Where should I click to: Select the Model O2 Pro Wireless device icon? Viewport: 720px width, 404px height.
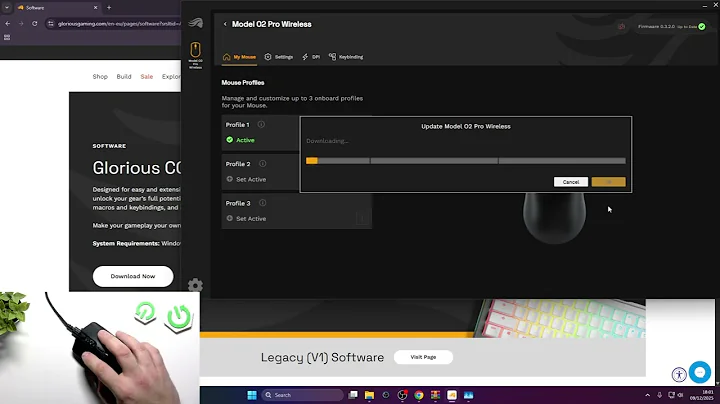(195, 55)
